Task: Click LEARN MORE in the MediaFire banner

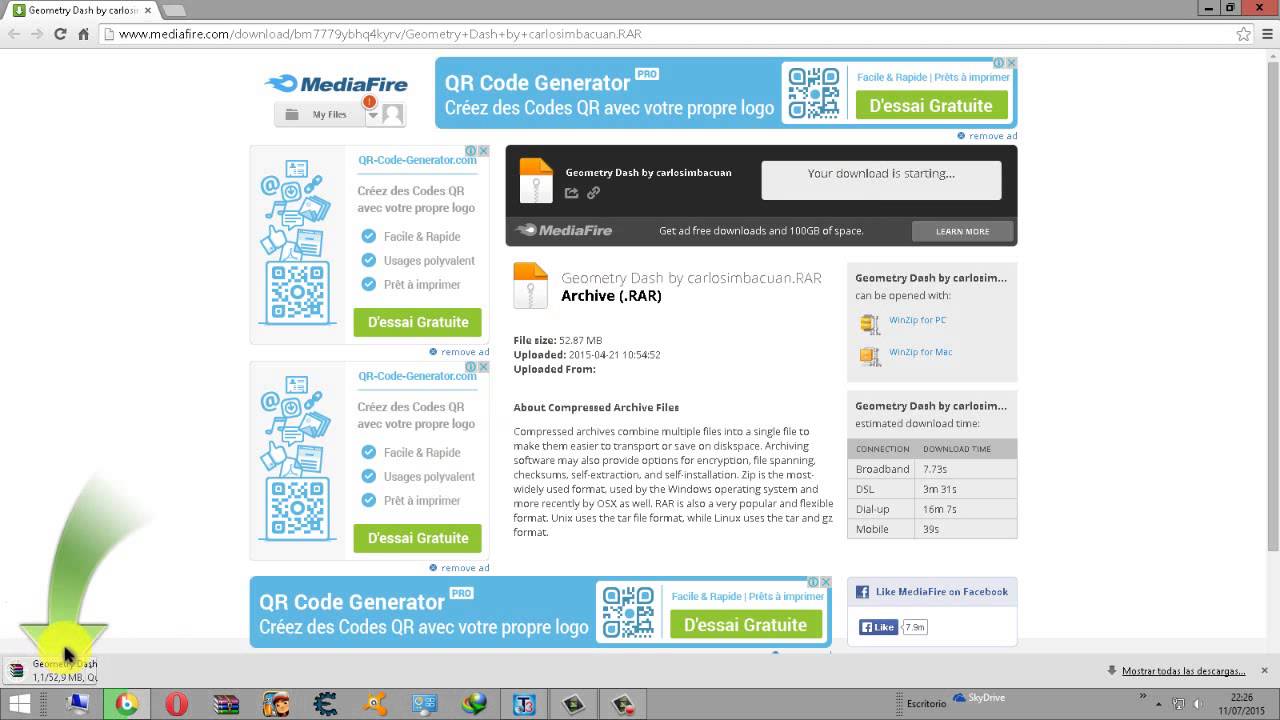Action: [x=962, y=231]
